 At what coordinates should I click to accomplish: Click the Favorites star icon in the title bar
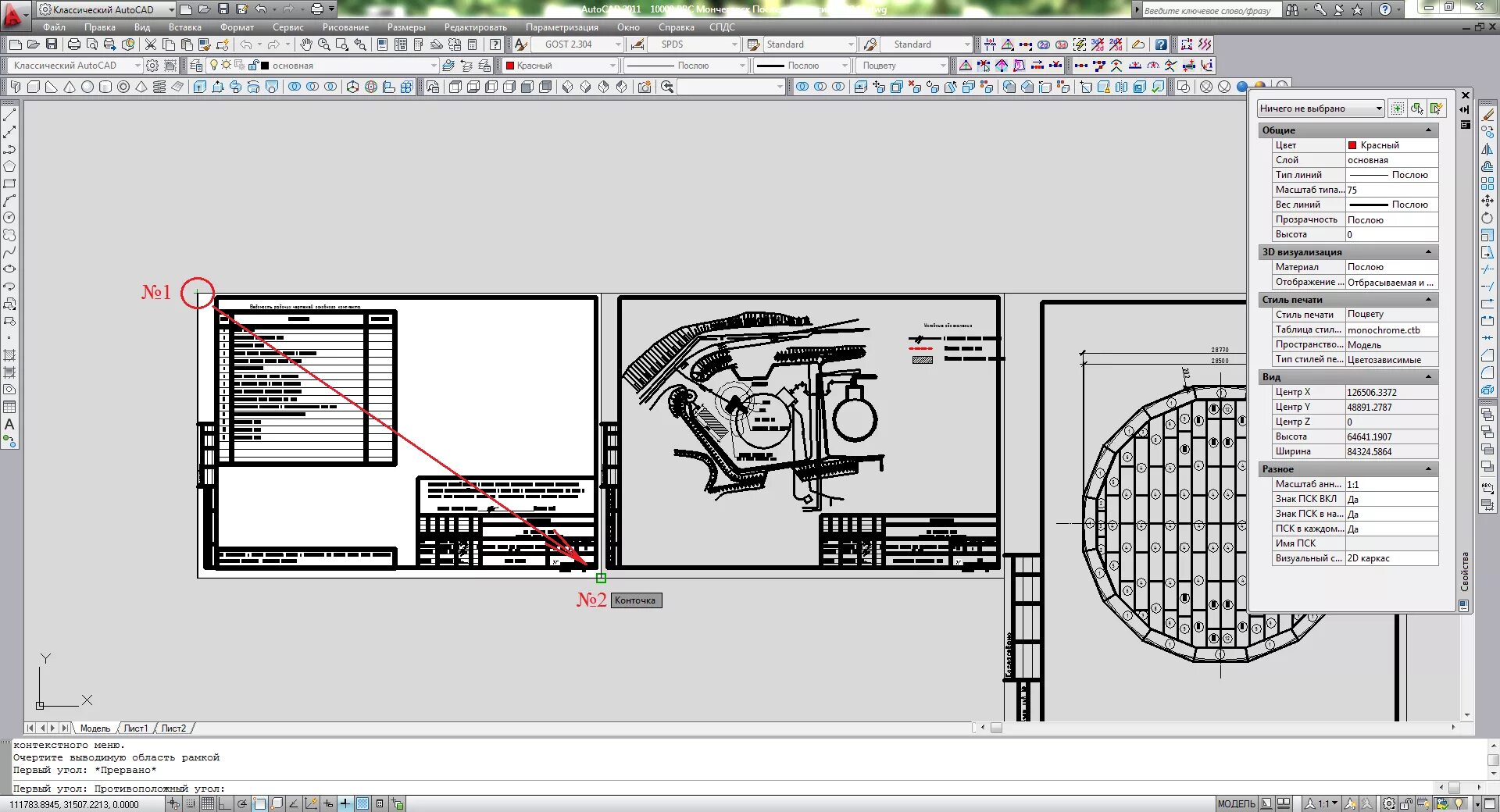coord(1358,9)
